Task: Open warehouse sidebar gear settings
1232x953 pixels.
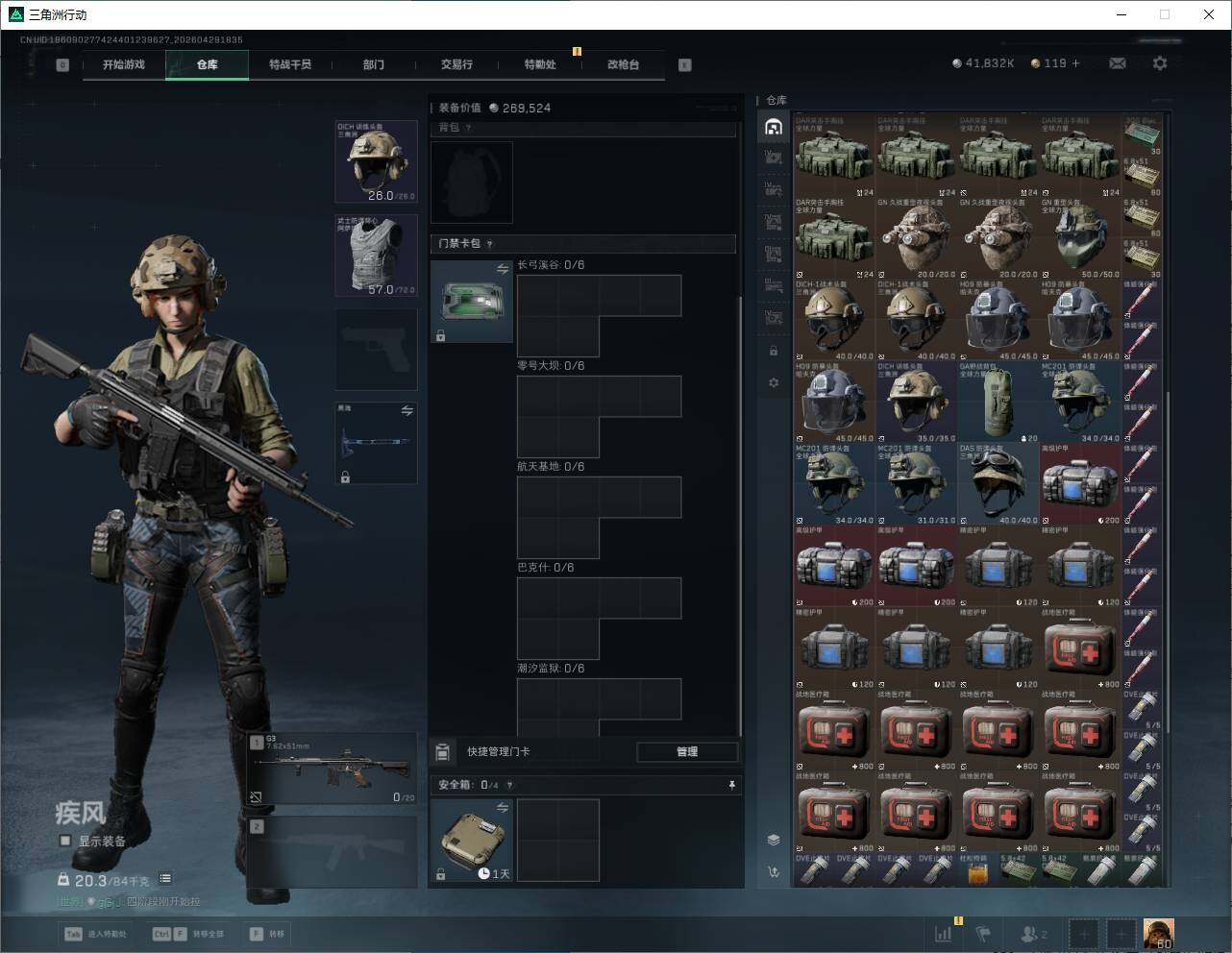Action: 774,382
